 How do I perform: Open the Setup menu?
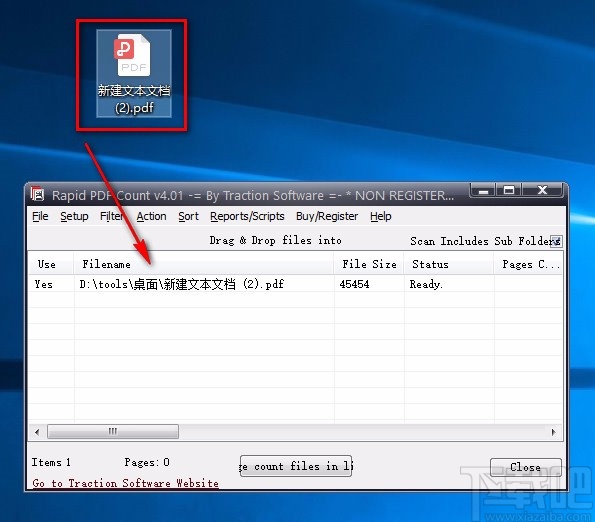click(x=74, y=216)
